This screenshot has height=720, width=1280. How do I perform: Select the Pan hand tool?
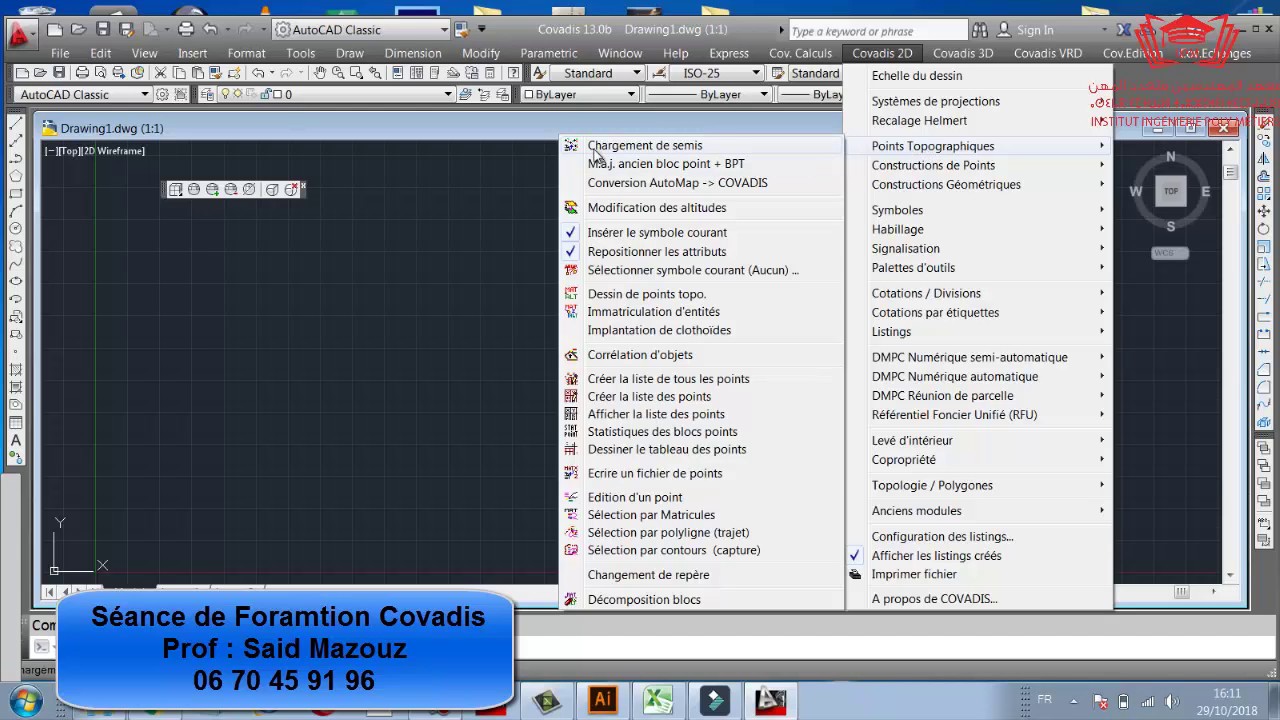(320, 73)
